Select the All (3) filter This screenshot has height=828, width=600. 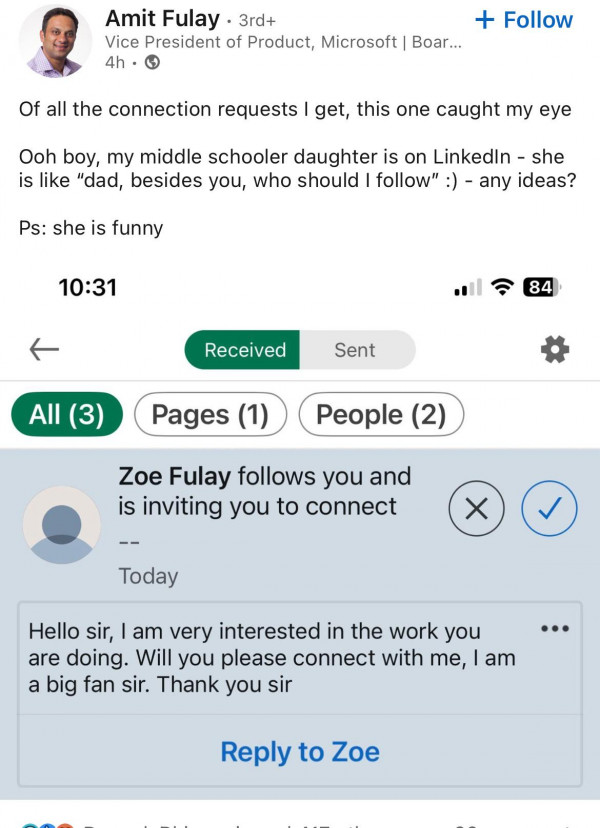point(66,415)
